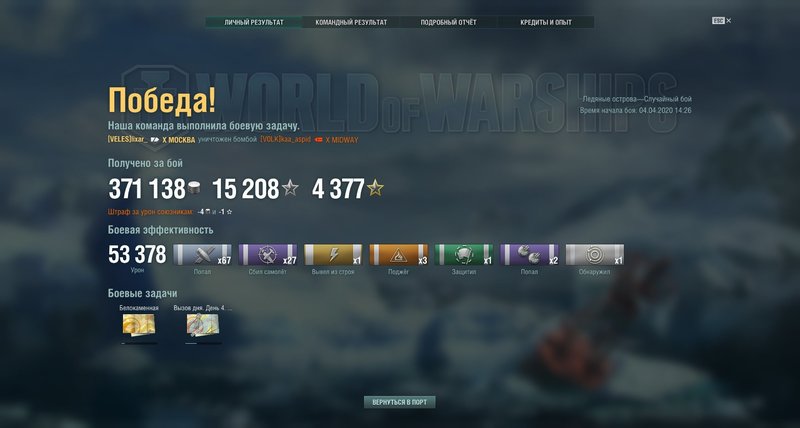Click the purple secondary hits ribbon x2

(x=529, y=255)
